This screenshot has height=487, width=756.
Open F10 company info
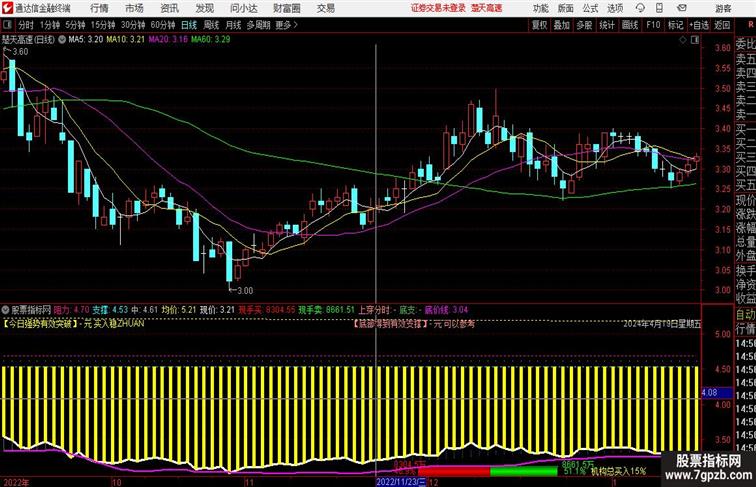653,25
